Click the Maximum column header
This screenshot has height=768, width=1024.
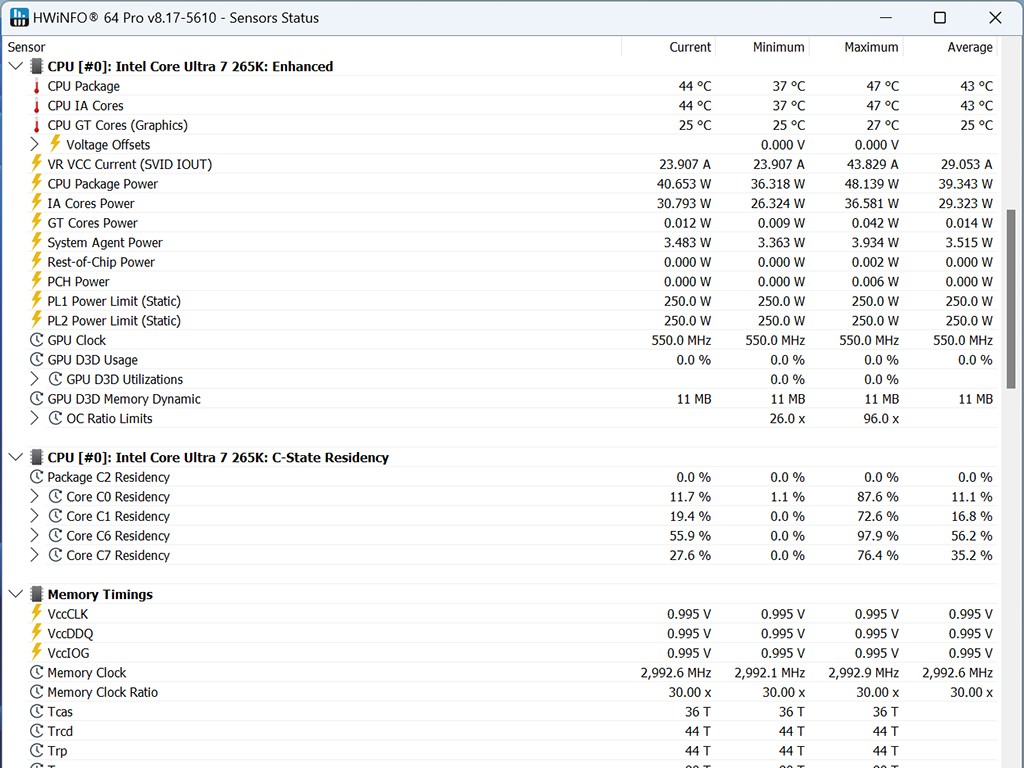(x=870, y=47)
